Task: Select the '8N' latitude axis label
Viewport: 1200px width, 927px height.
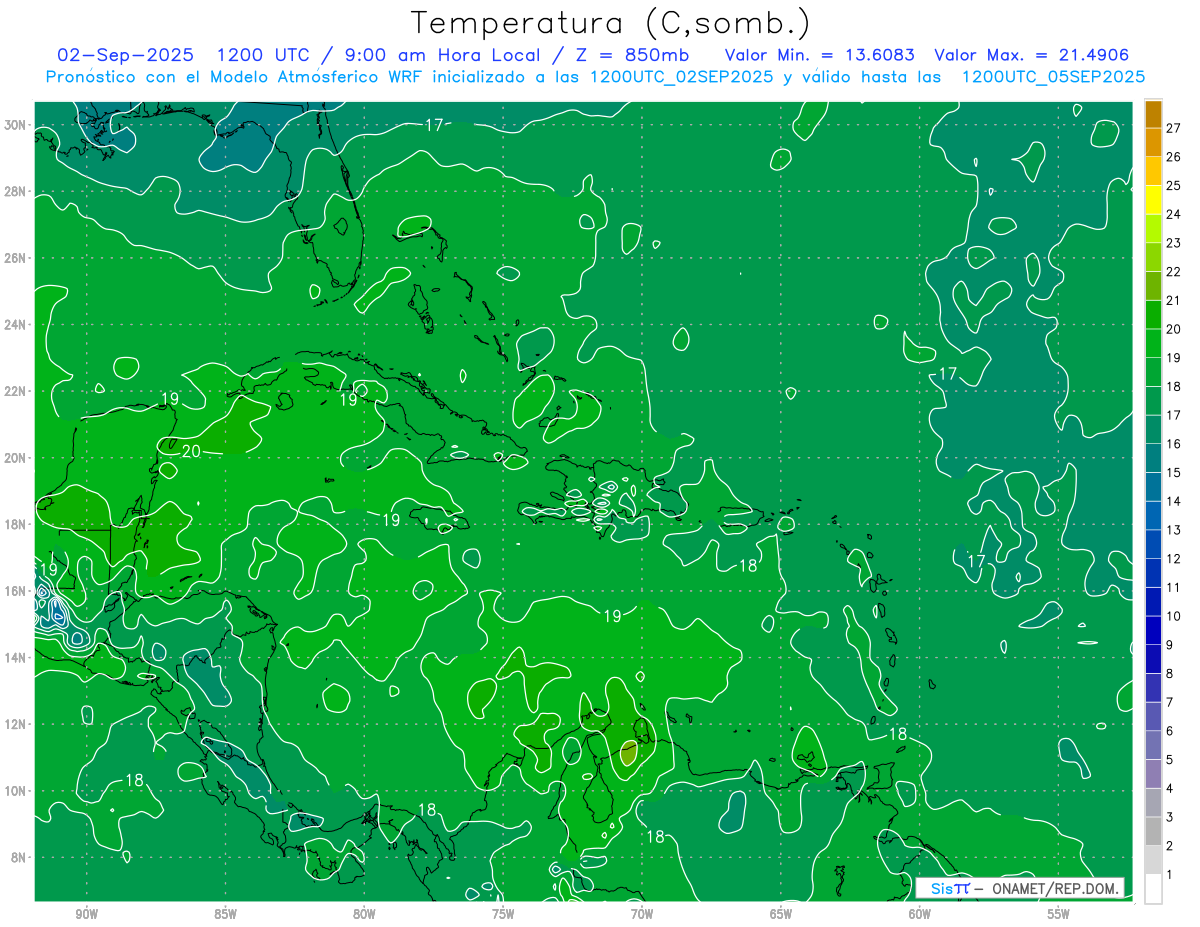Action: 20,857
